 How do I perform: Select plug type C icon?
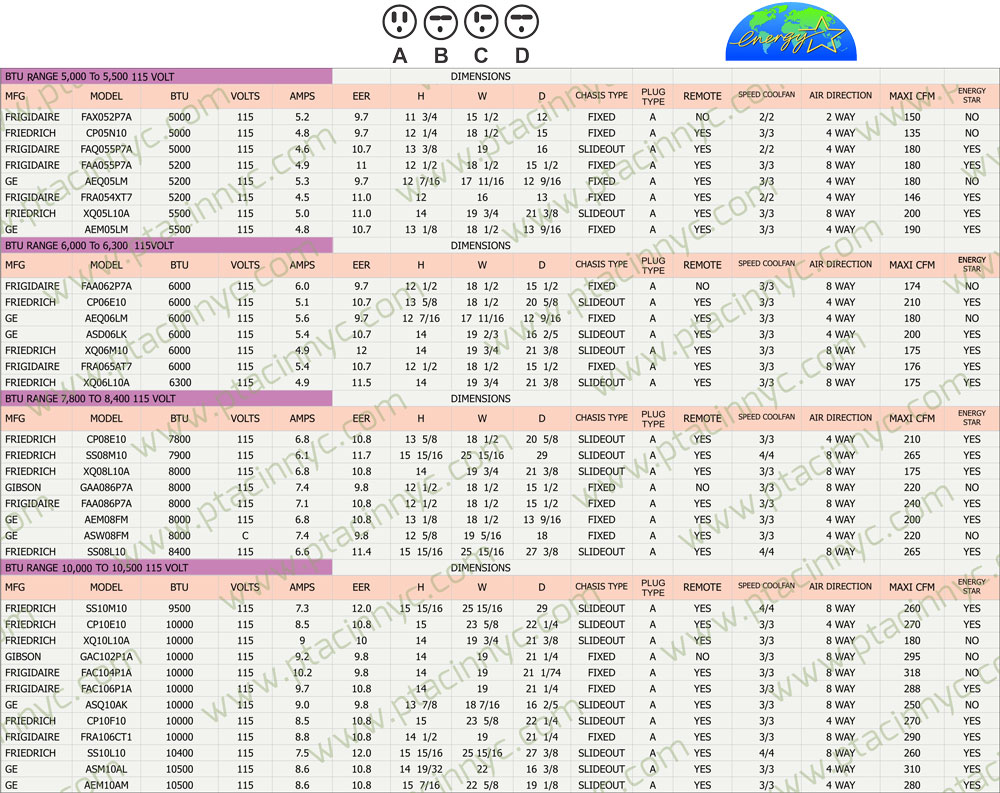point(480,22)
